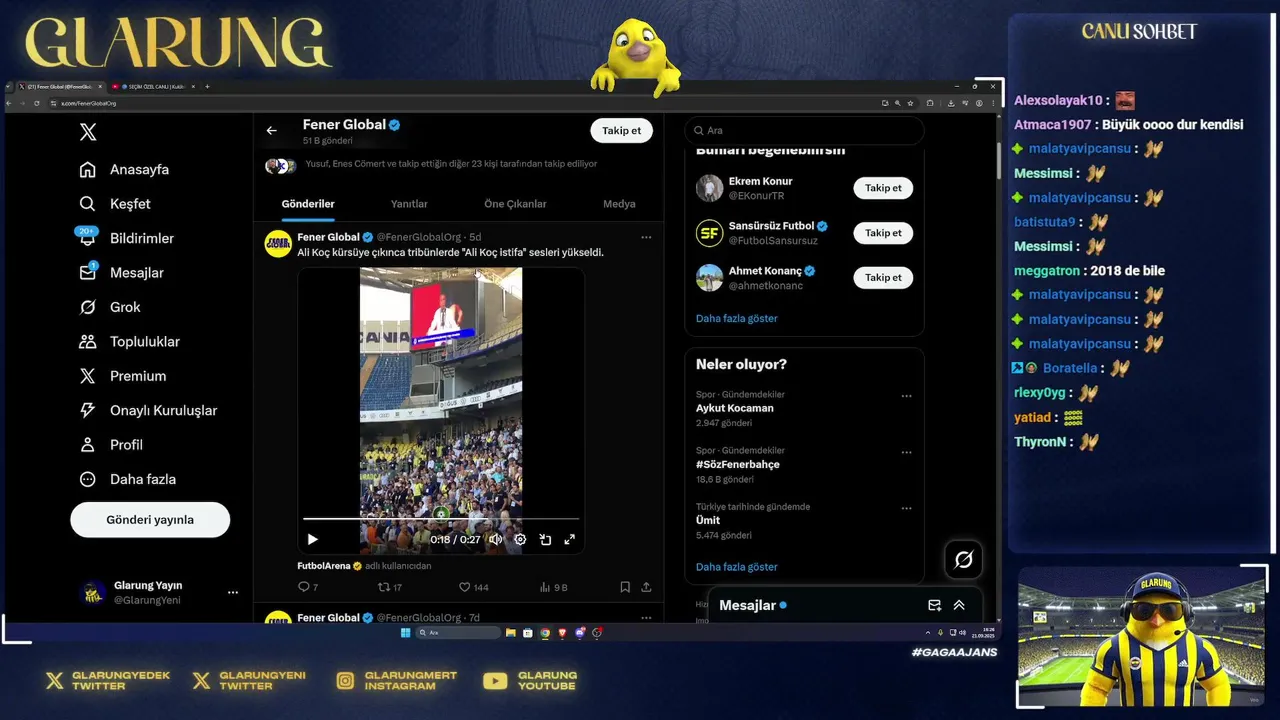Seek on the video progress bar
The width and height of the screenshot is (1280, 720).
tap(441, 519)
